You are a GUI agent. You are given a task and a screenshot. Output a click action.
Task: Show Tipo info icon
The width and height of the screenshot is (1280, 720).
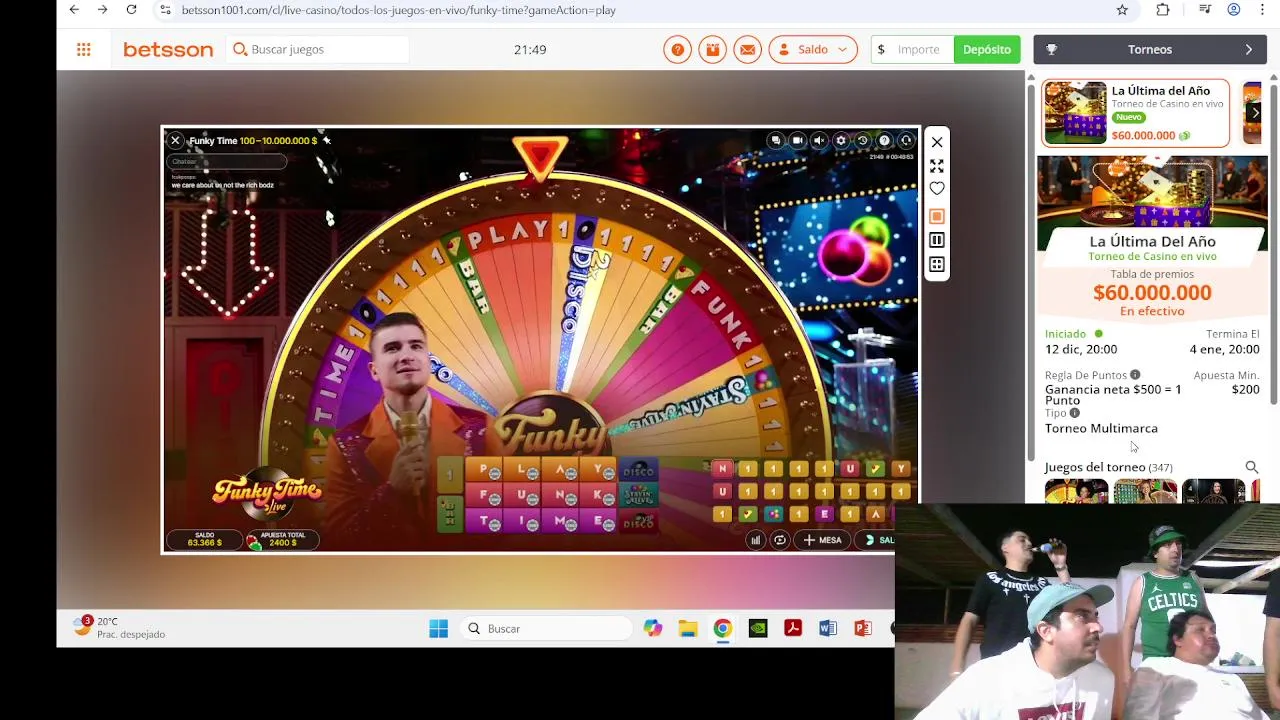coord(1075,413)
